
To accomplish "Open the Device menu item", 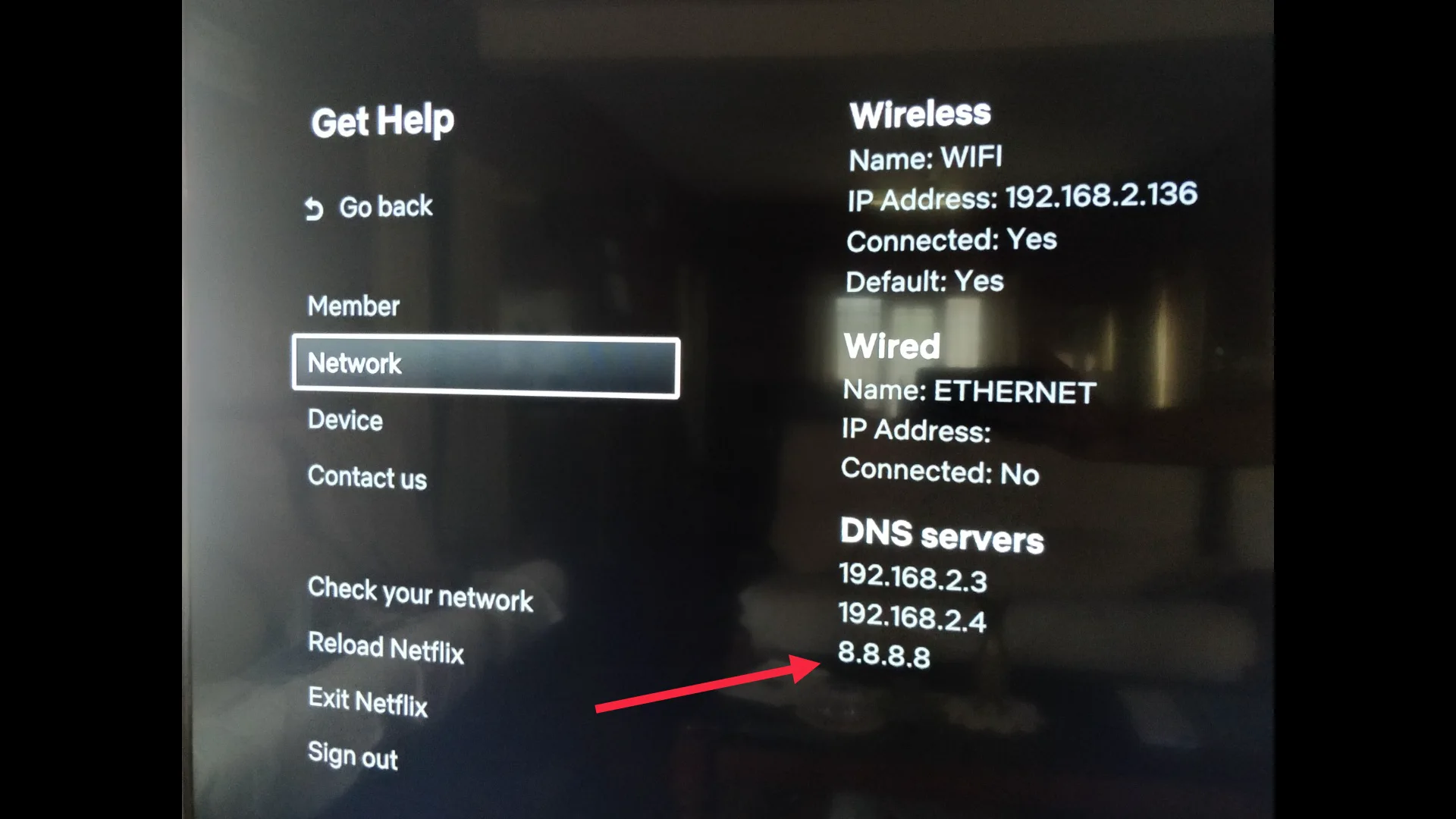I will click(345, 419).
